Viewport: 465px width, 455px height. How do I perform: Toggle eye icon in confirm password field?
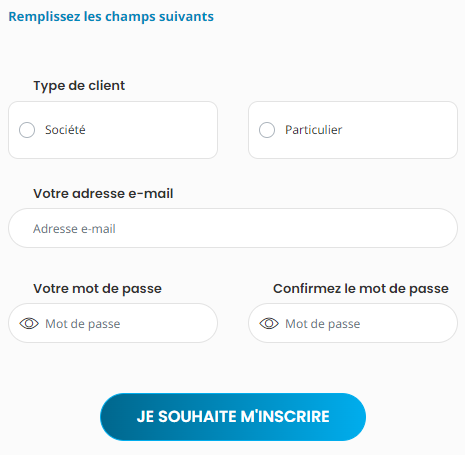click(269, 323)
